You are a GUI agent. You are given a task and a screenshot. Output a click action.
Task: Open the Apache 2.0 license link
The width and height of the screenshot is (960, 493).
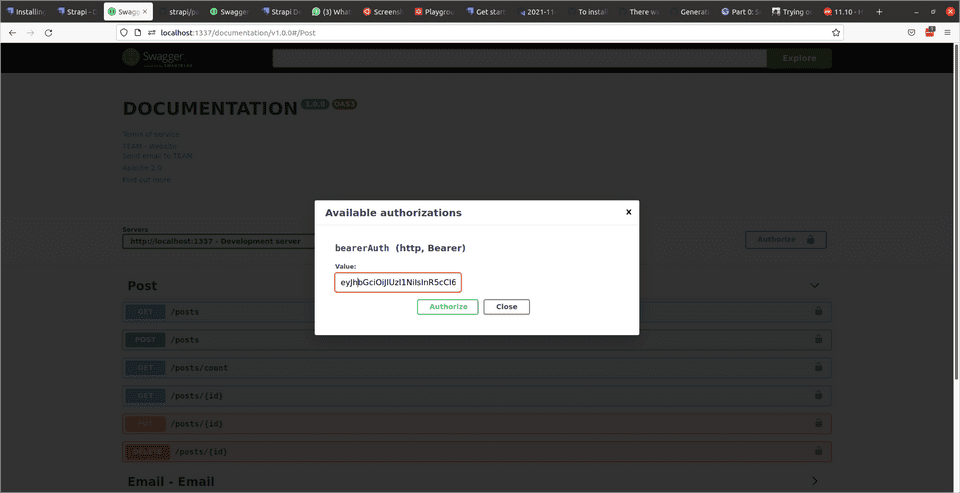(x=142, y=168)
